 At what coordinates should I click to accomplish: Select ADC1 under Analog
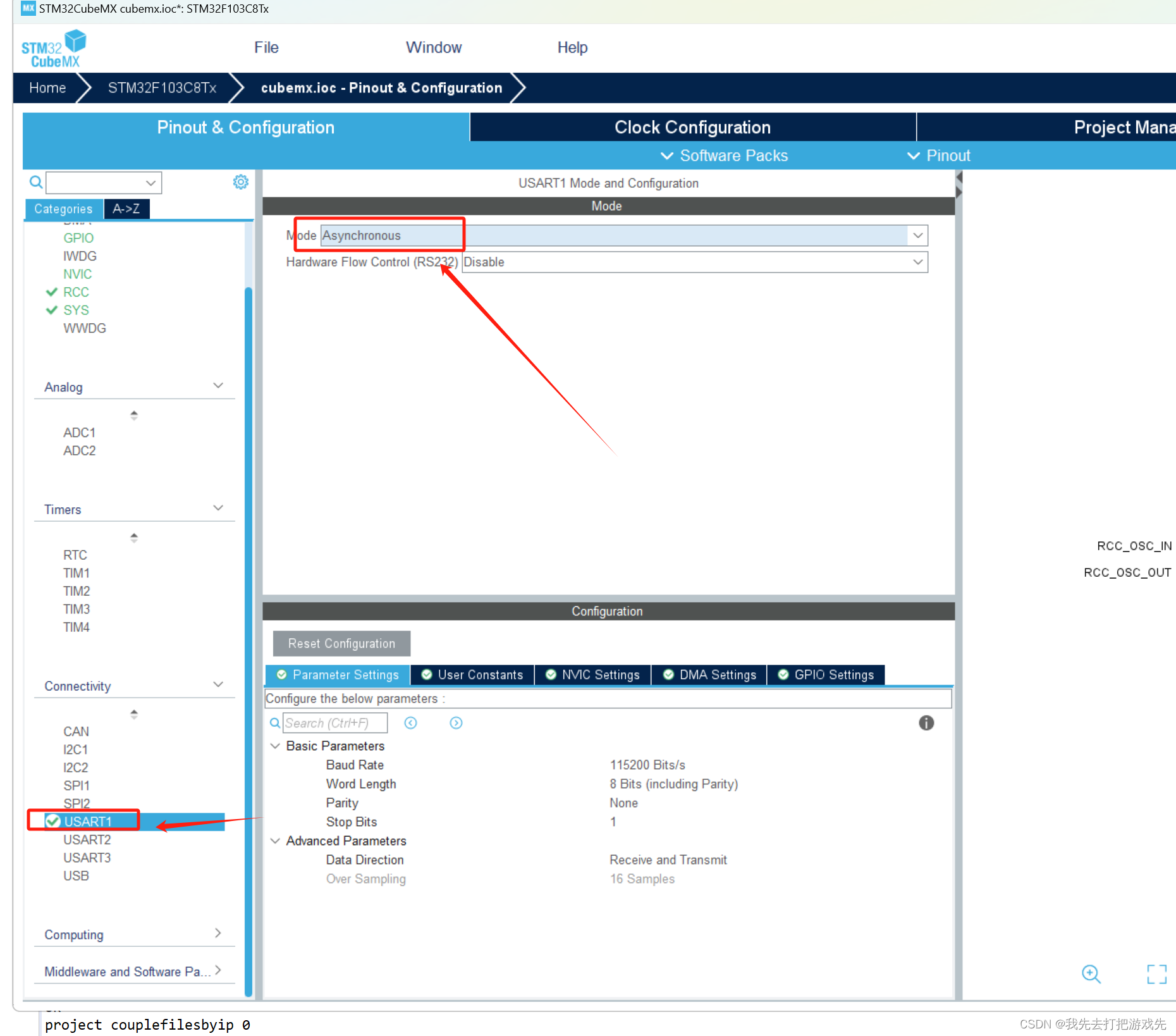(x=80, y=433)
